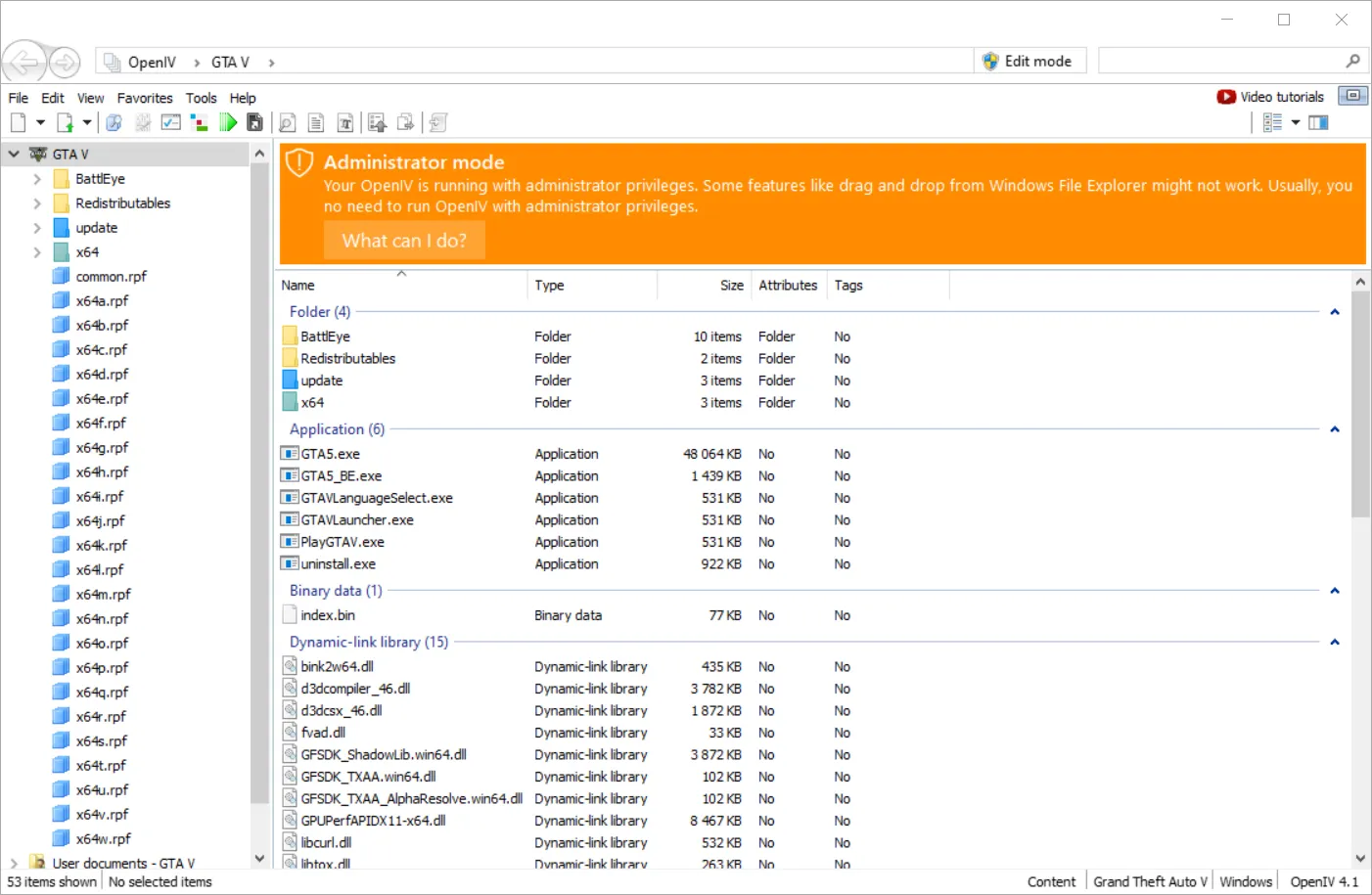Toggle Edit mode

(x=1028, y=61)
